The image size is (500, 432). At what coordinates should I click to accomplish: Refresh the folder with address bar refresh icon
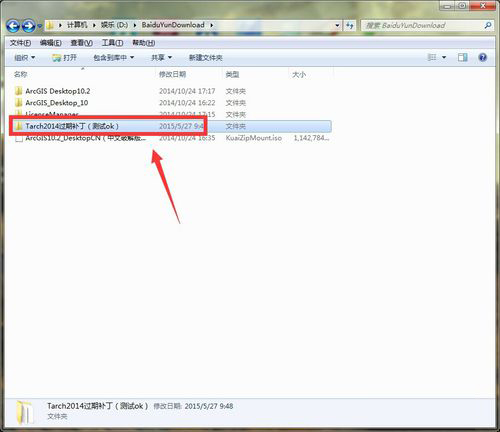coord(350,25)
